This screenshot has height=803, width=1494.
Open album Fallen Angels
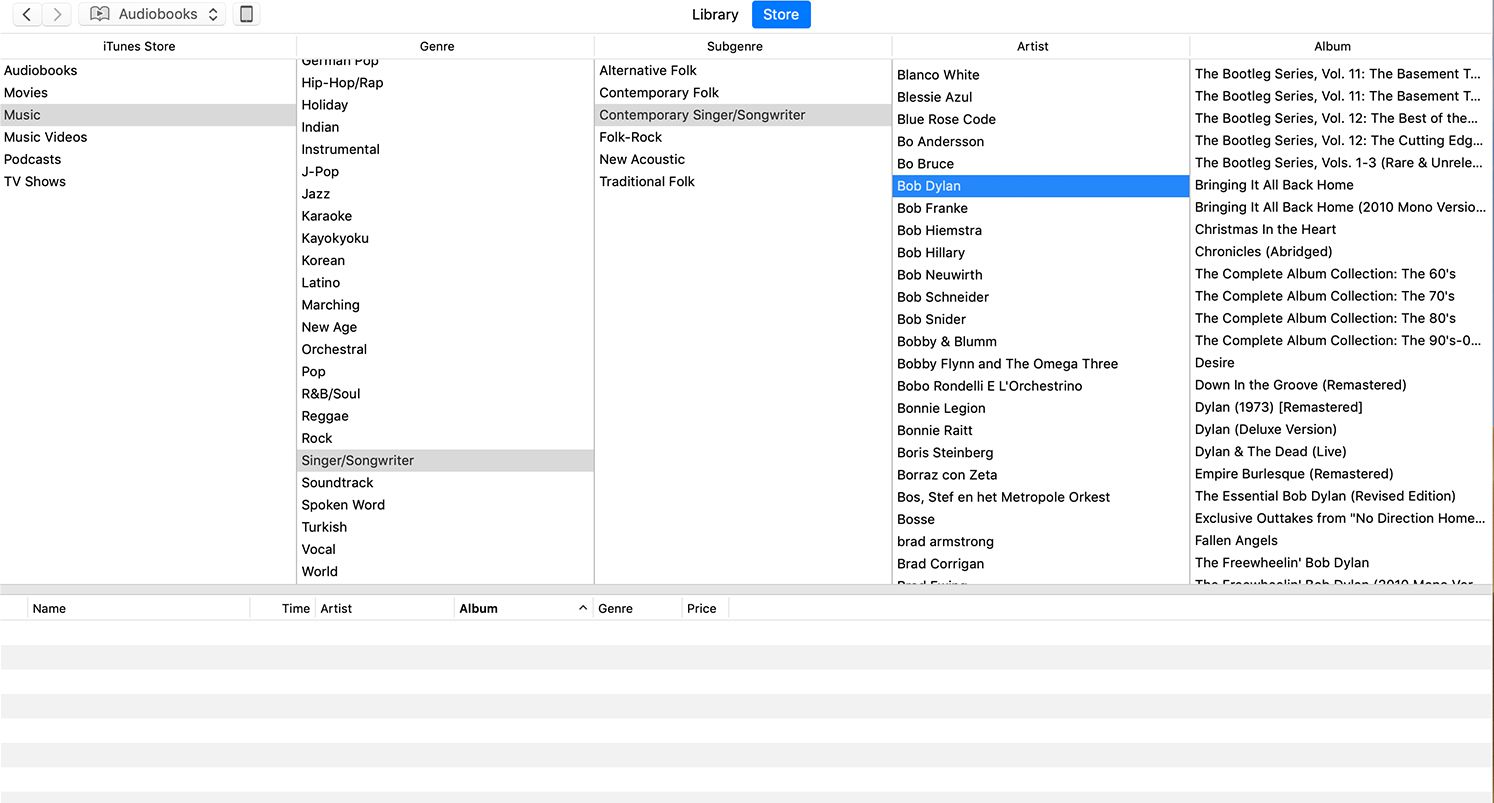[1339, 540]
